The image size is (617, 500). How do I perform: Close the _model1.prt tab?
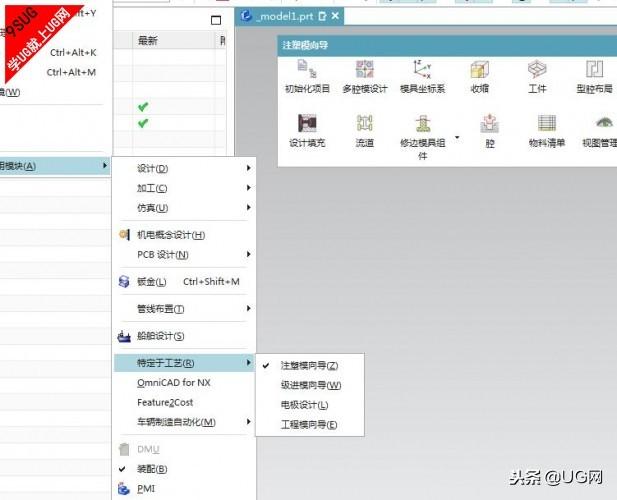(x=335, y=16)
